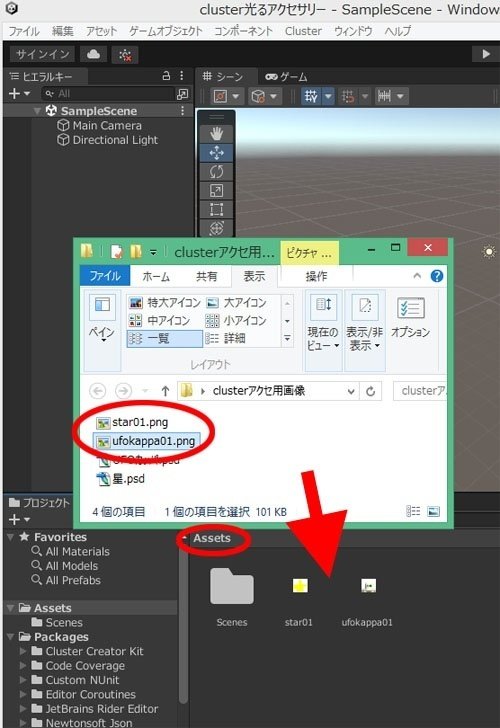Image resolution: width=500 pixels, height=728 pixels.
Task: Open ホーム tab in Explorer ribbon
Action: (156, 276)
